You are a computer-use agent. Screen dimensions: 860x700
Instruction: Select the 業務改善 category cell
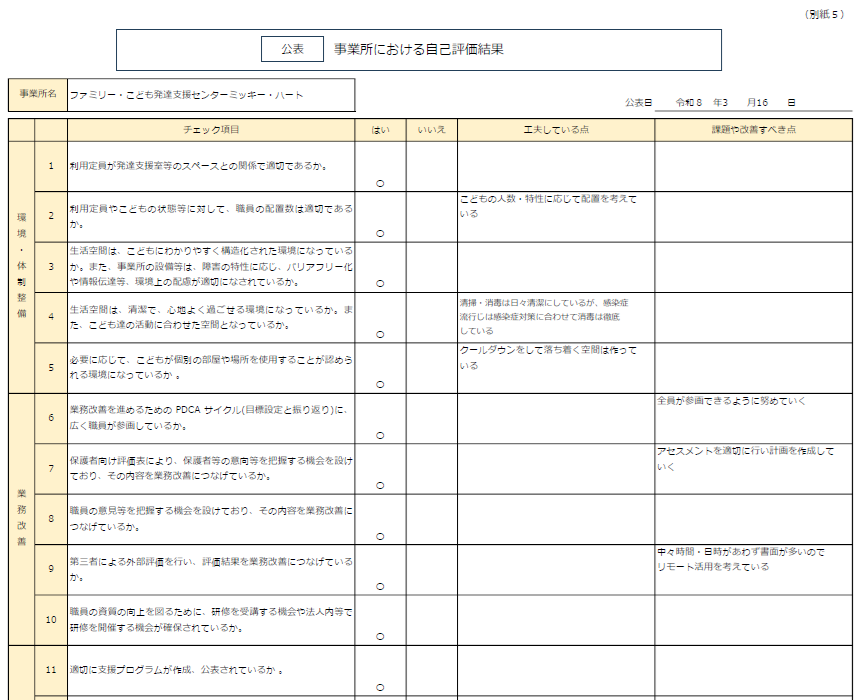point(21,518)
